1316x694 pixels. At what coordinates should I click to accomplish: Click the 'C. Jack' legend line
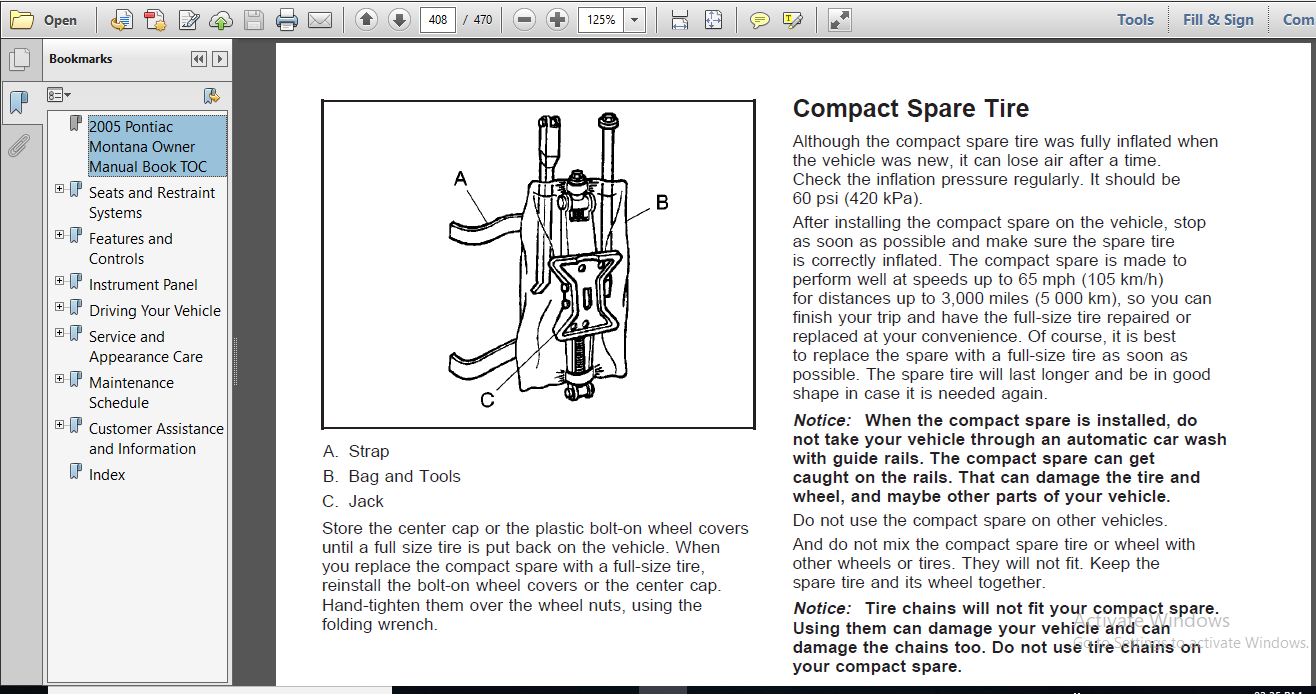coord(353,502)
